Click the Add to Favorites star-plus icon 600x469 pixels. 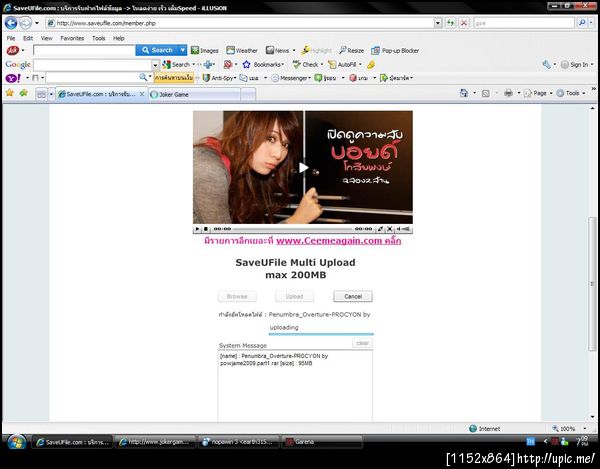click(24, 93)
